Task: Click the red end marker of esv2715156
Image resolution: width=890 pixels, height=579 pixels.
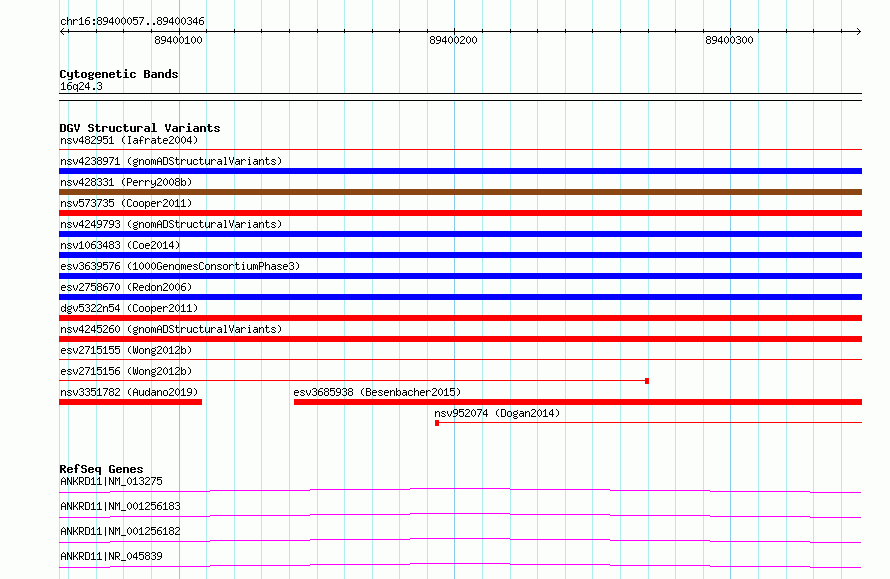Action: (x=647, y=381)
